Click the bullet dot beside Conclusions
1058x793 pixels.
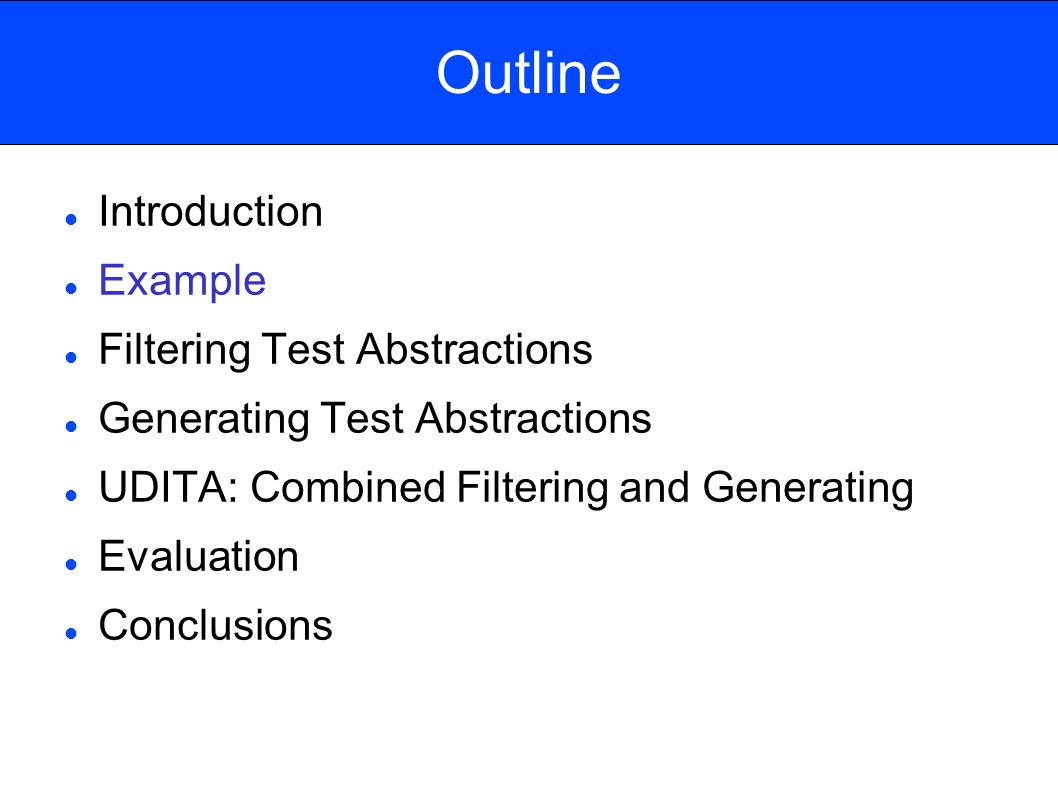(72, 633)
